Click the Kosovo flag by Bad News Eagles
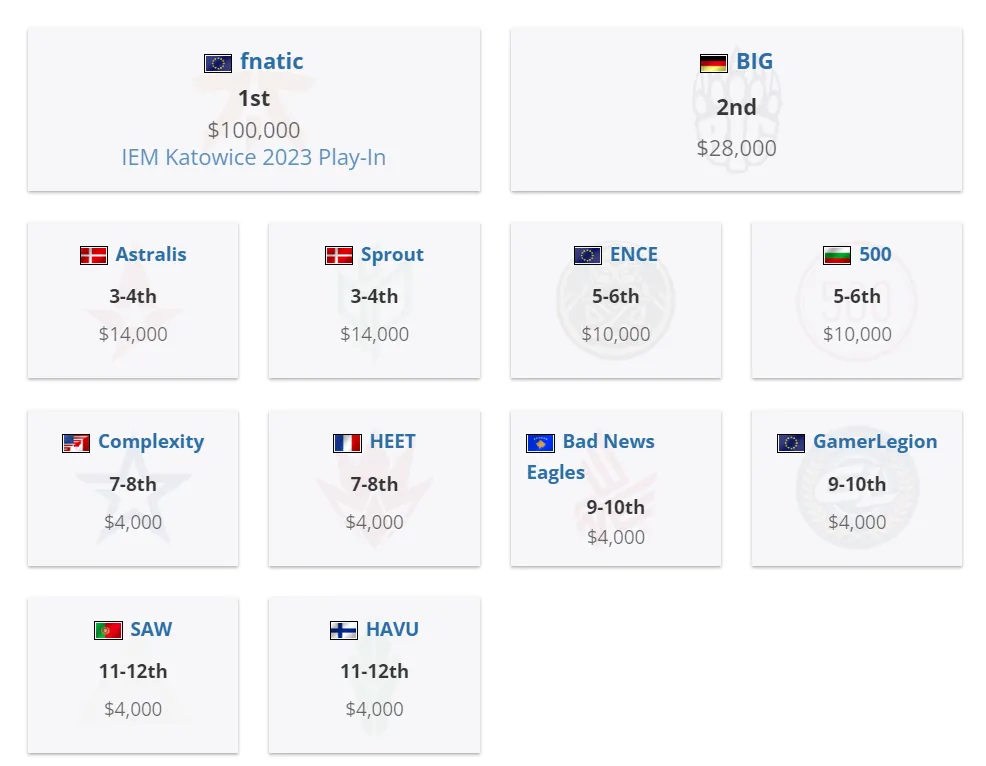The width and height of the screenshot is (986, 766). pos(540,443)
